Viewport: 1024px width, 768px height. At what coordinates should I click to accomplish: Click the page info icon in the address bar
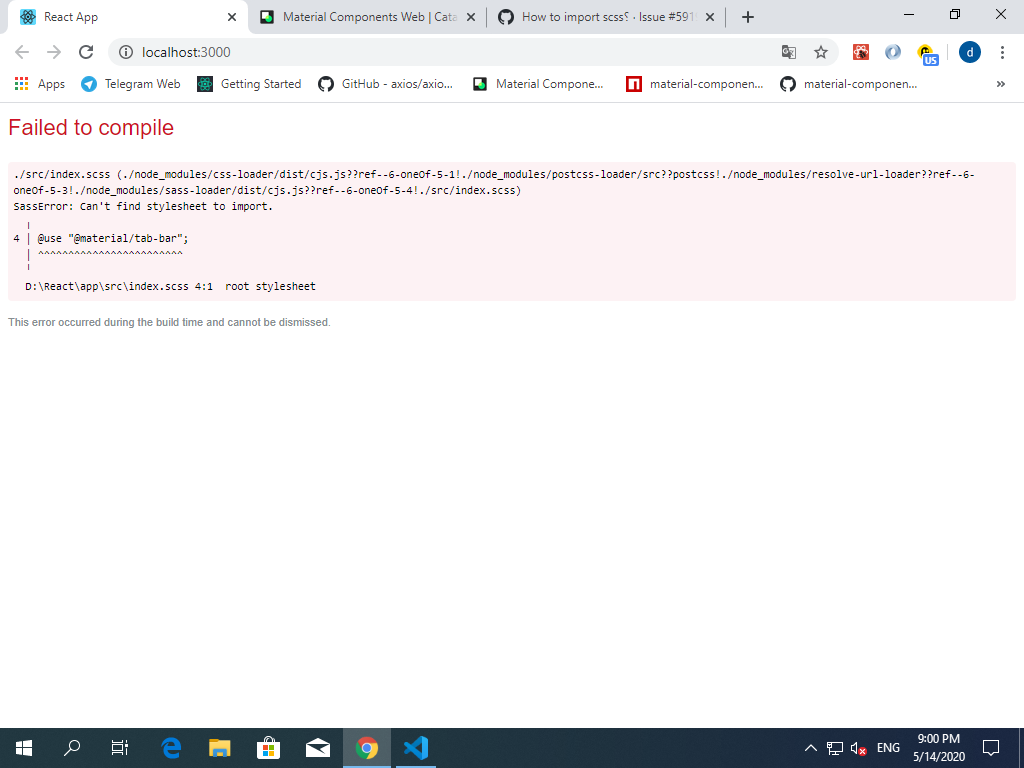[x=126, y=52]
